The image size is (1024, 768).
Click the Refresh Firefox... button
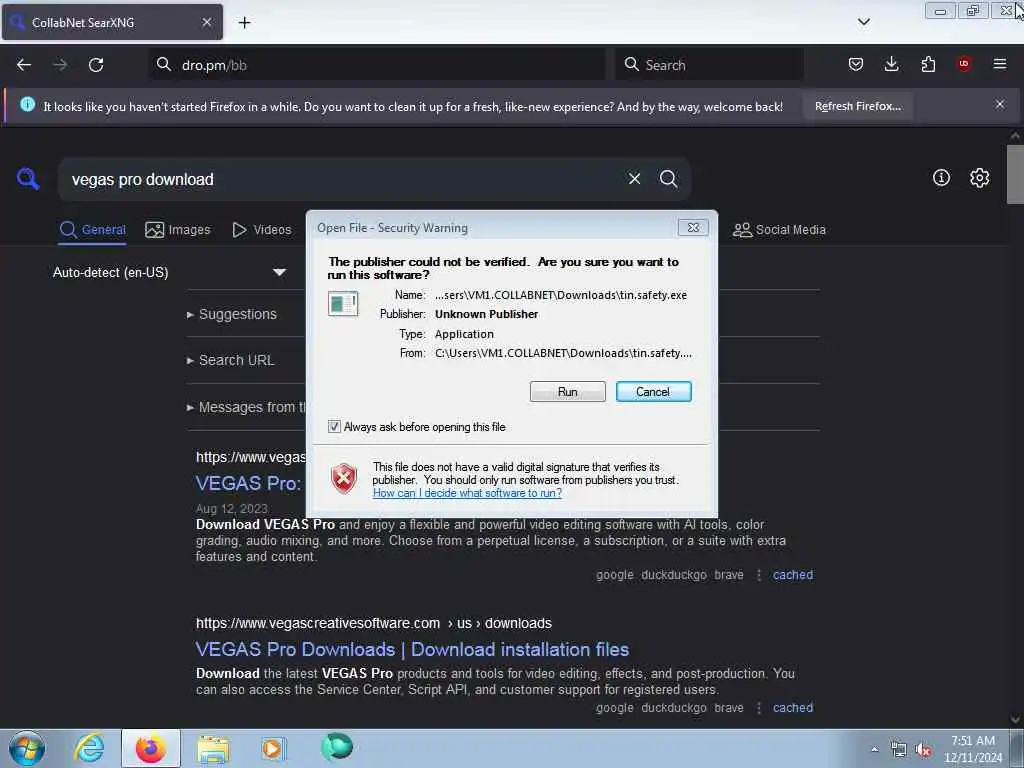tap(857, 106)
